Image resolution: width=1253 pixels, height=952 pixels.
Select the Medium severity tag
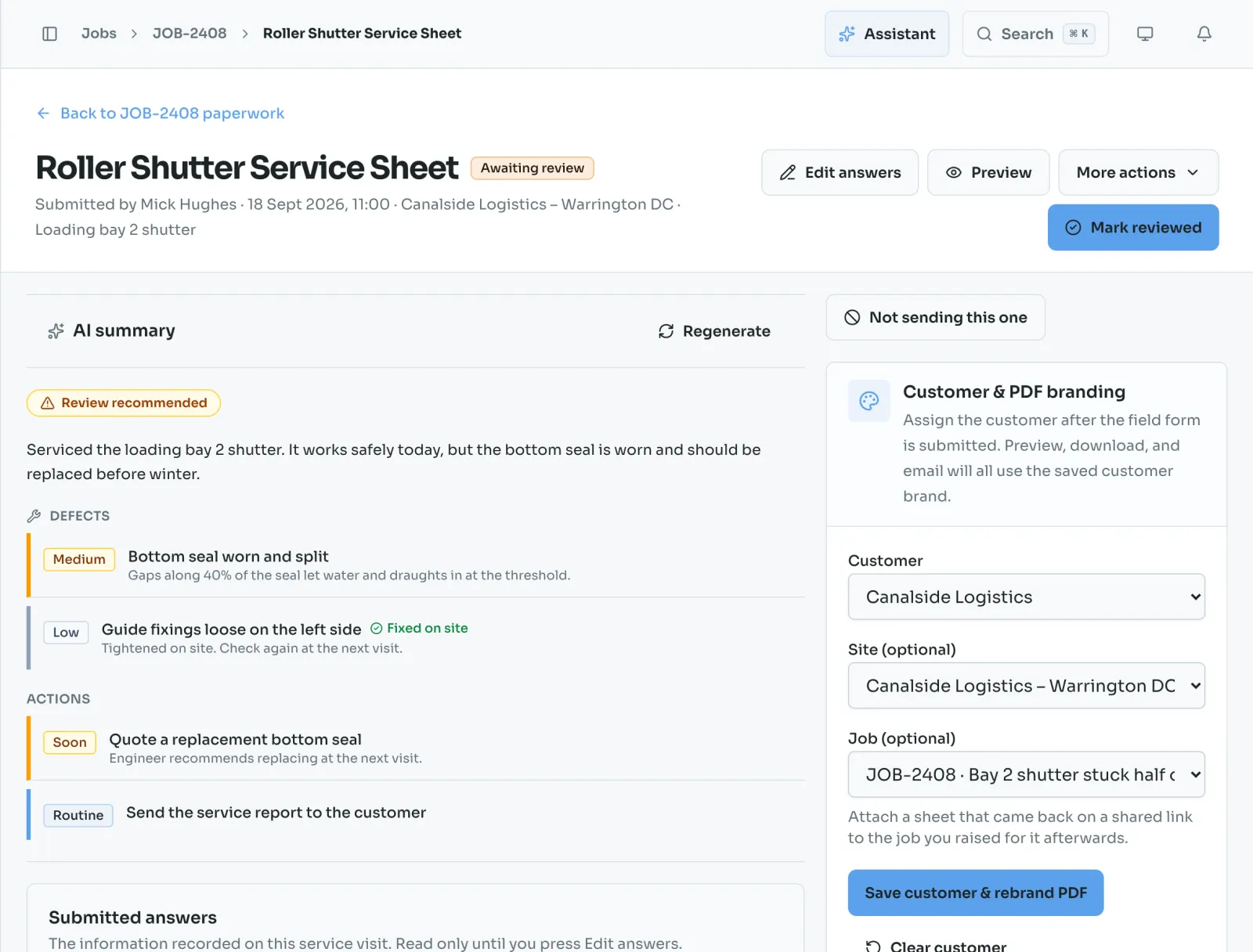tap(79, 559)
